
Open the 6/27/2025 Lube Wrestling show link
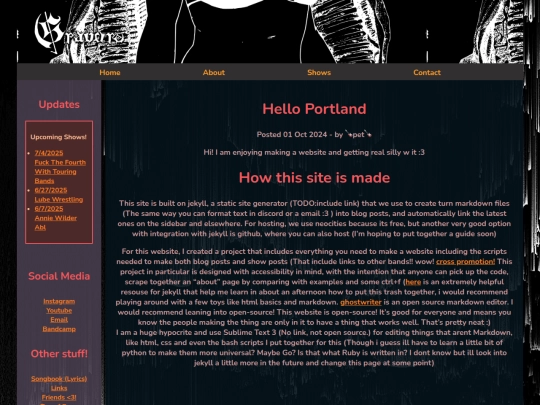pyautogui.click(x=59, y=195)
